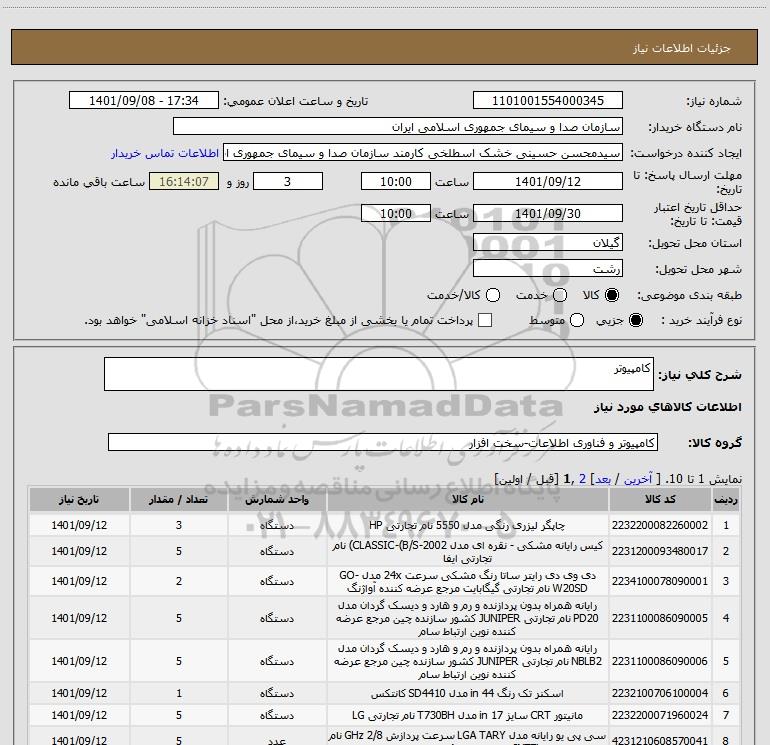Click quantity 3 in the printer row
Image resolution: width=770 pixels, height=745 pixels.
pos(179,525)
